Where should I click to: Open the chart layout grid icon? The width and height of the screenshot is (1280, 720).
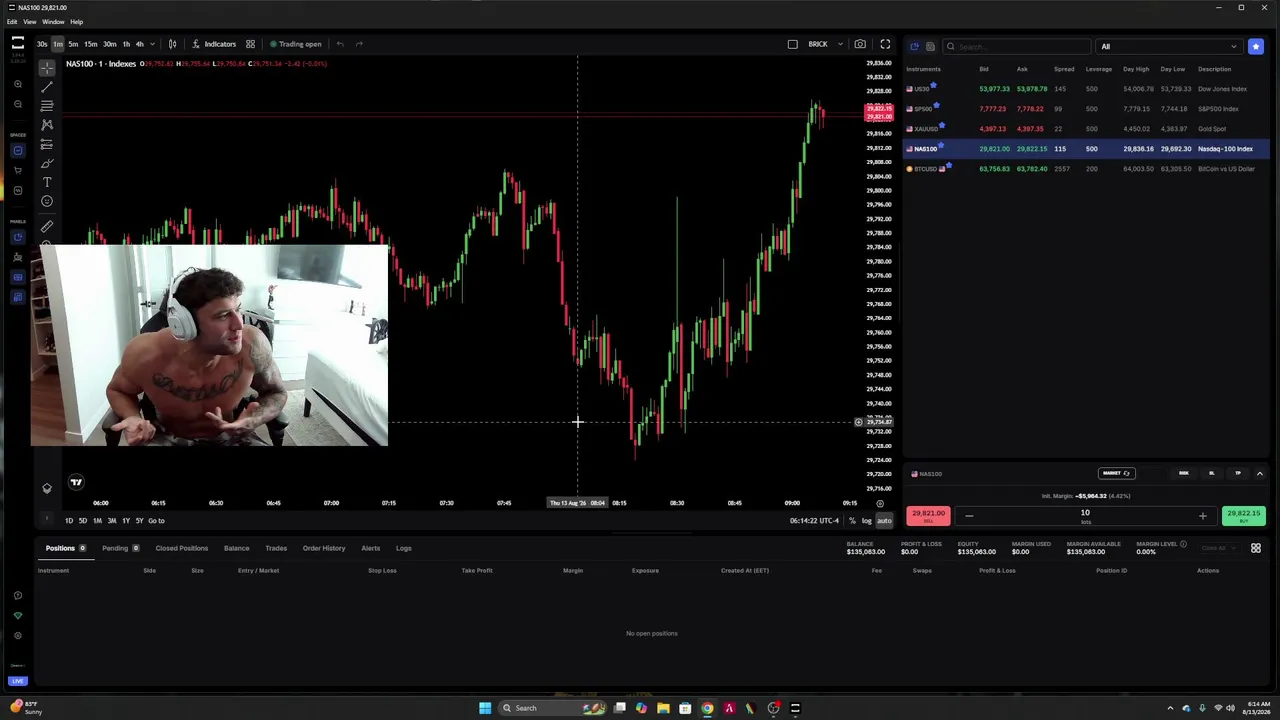pyautogui.click(x=250, y=44)
